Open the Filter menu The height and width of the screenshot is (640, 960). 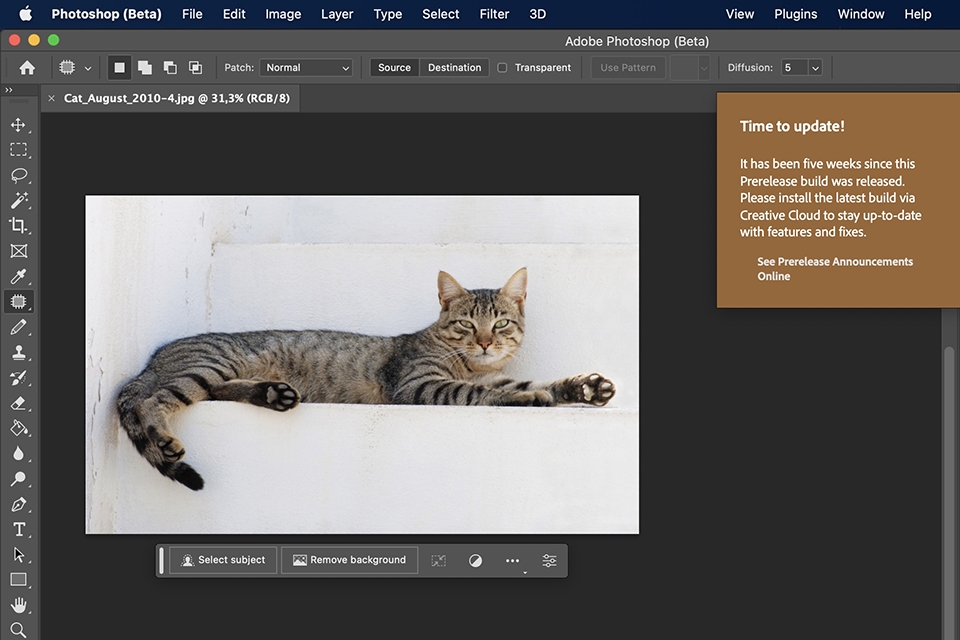pyautogui.click(x=494, y=14)
